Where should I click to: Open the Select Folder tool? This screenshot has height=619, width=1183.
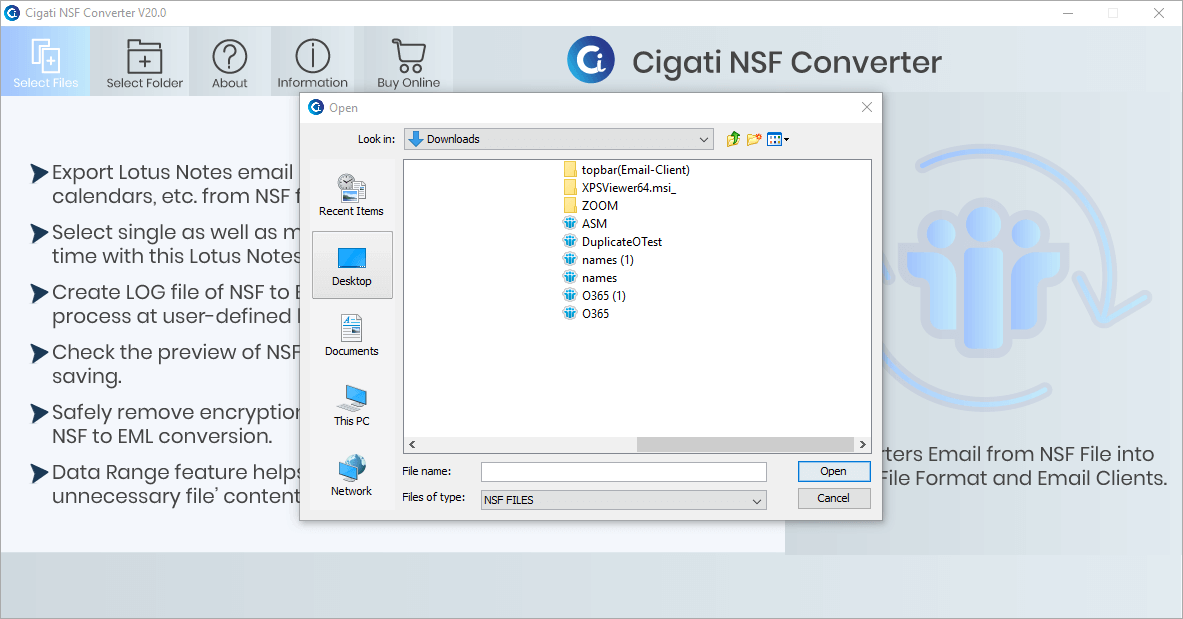pyautogui.click(x=144, y=61)
